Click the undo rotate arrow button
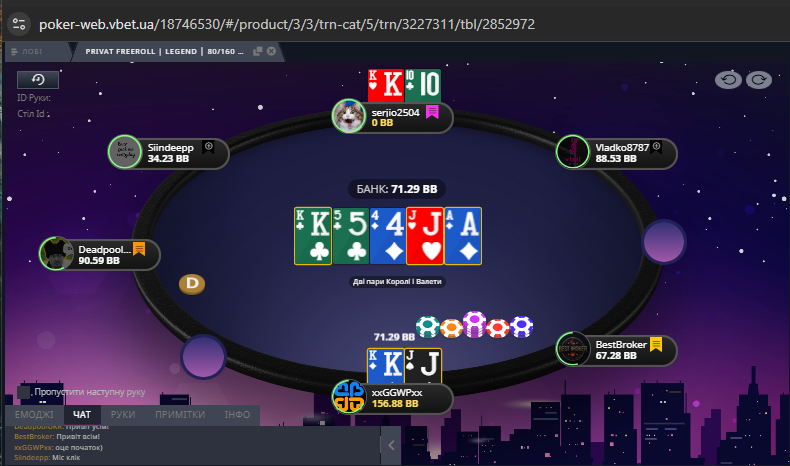 pyautogui.click(x=728, y=80)
